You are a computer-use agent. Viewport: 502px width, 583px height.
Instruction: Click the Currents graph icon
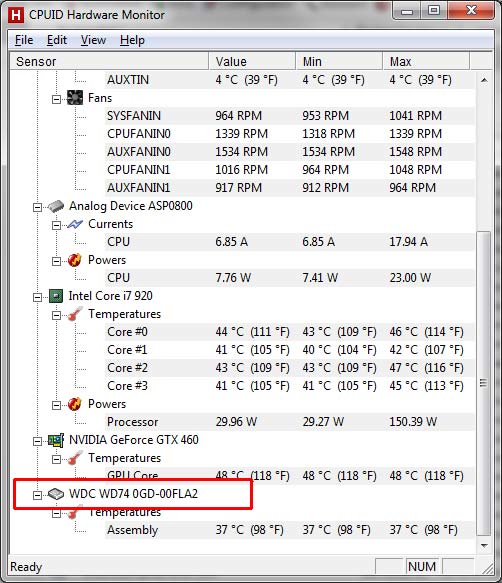point(75,224)
